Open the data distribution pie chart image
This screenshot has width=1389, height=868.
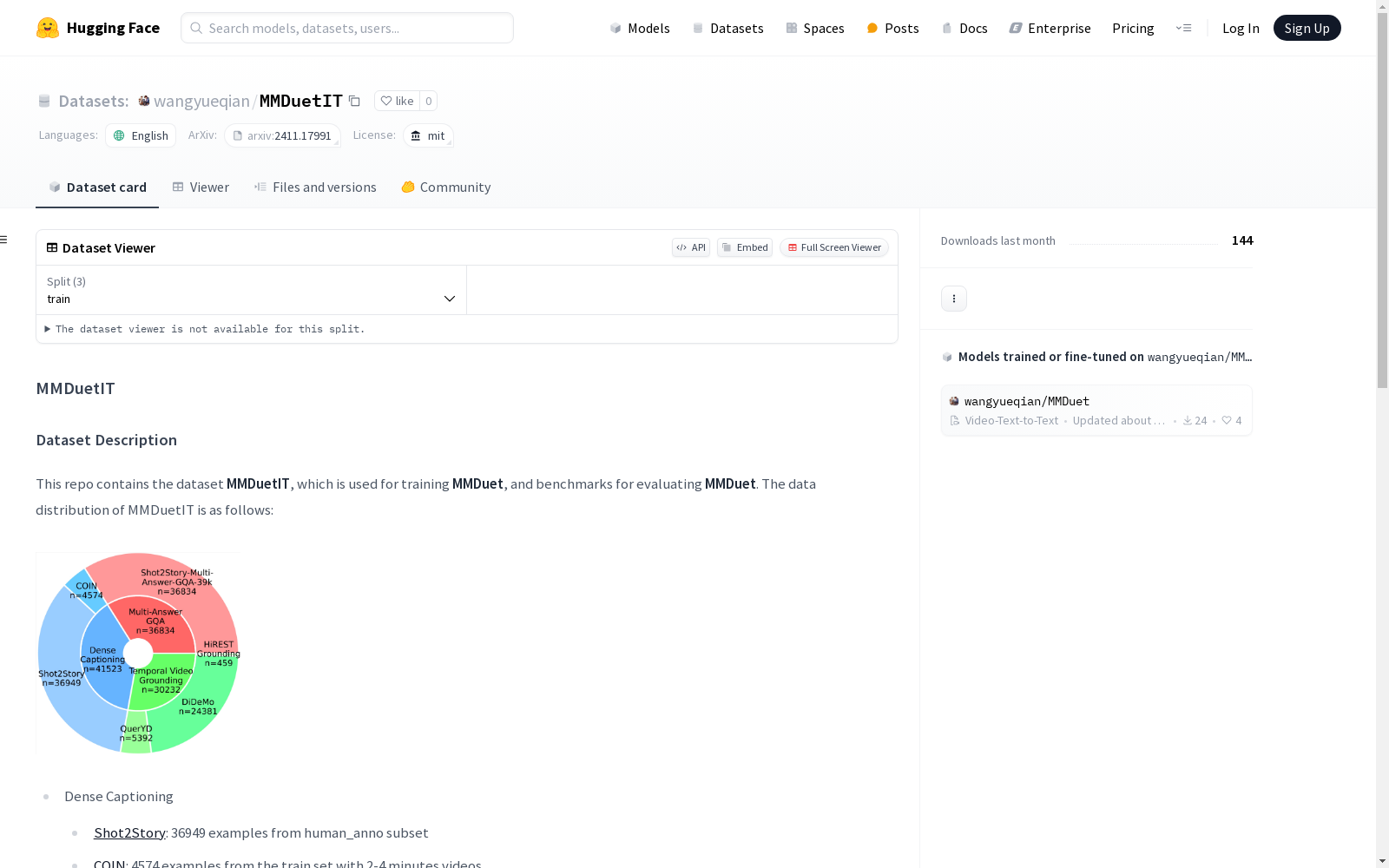pyautogui.click(x=137, y=653)
